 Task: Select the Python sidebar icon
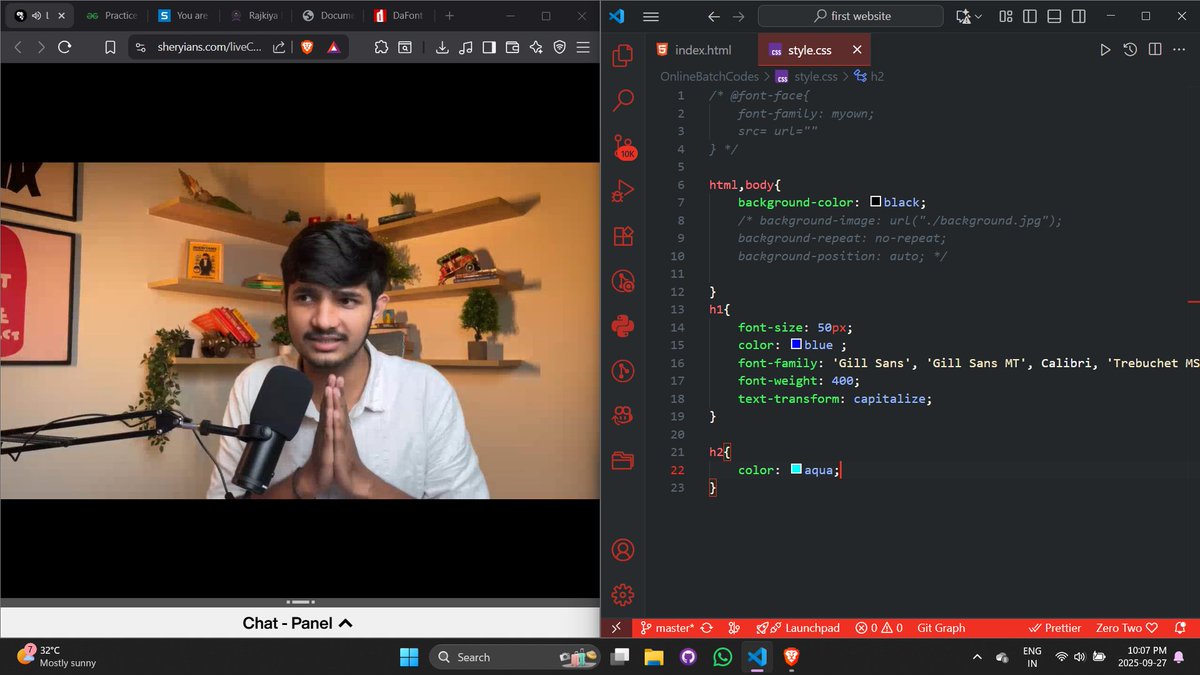(x=623, y=324)
